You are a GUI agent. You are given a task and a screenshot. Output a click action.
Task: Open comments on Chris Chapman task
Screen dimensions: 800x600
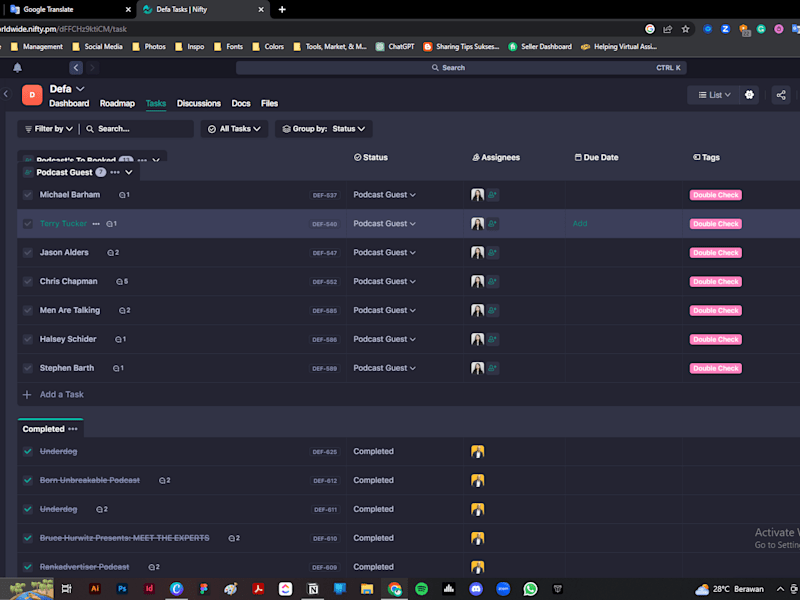tap(122, 282)
